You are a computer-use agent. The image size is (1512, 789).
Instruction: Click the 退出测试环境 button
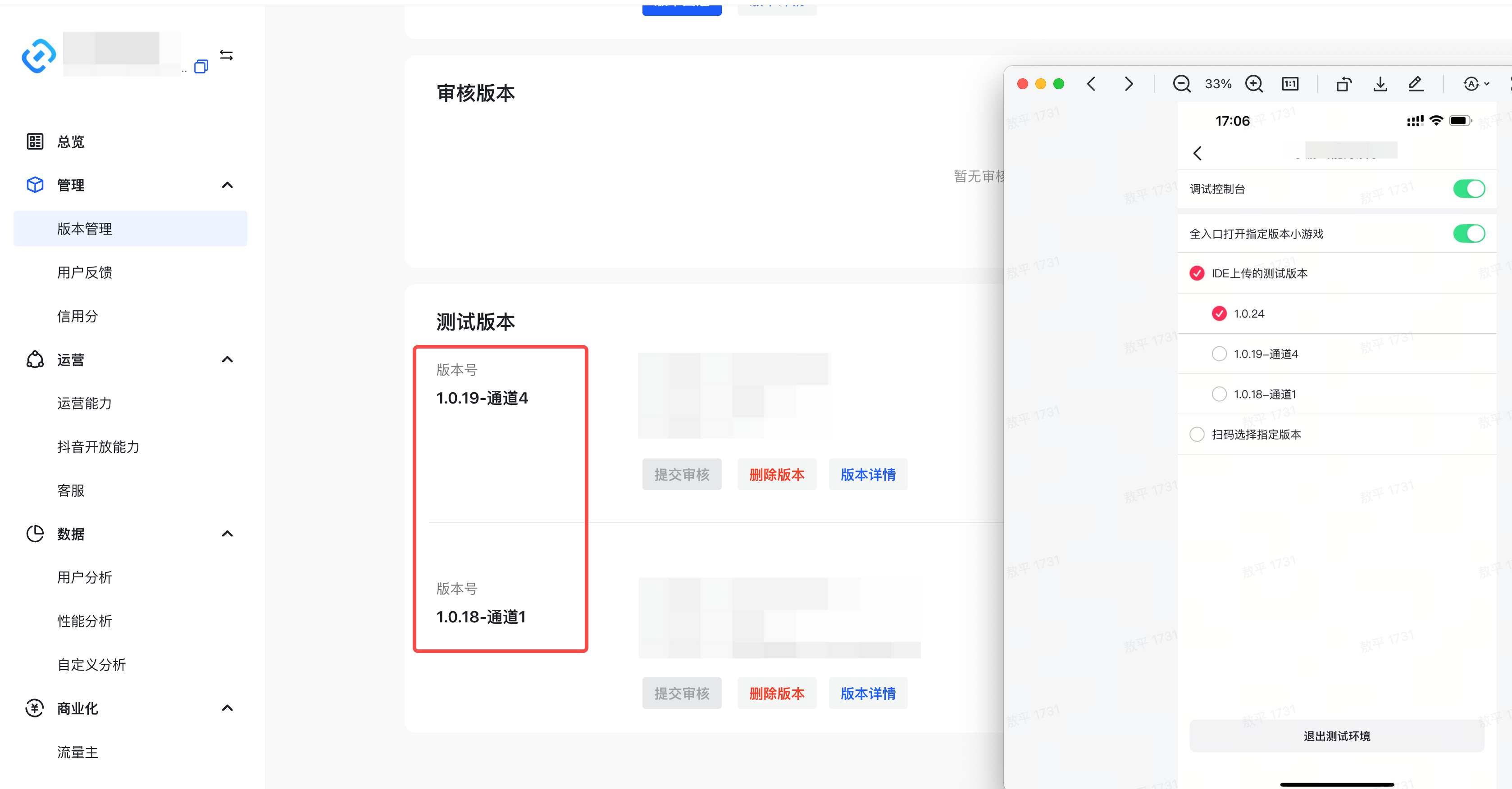point(1336,735)
